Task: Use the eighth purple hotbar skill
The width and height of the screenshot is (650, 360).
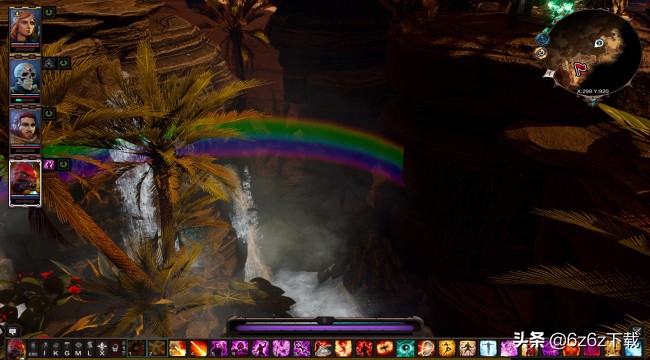Action: [281, 348]
